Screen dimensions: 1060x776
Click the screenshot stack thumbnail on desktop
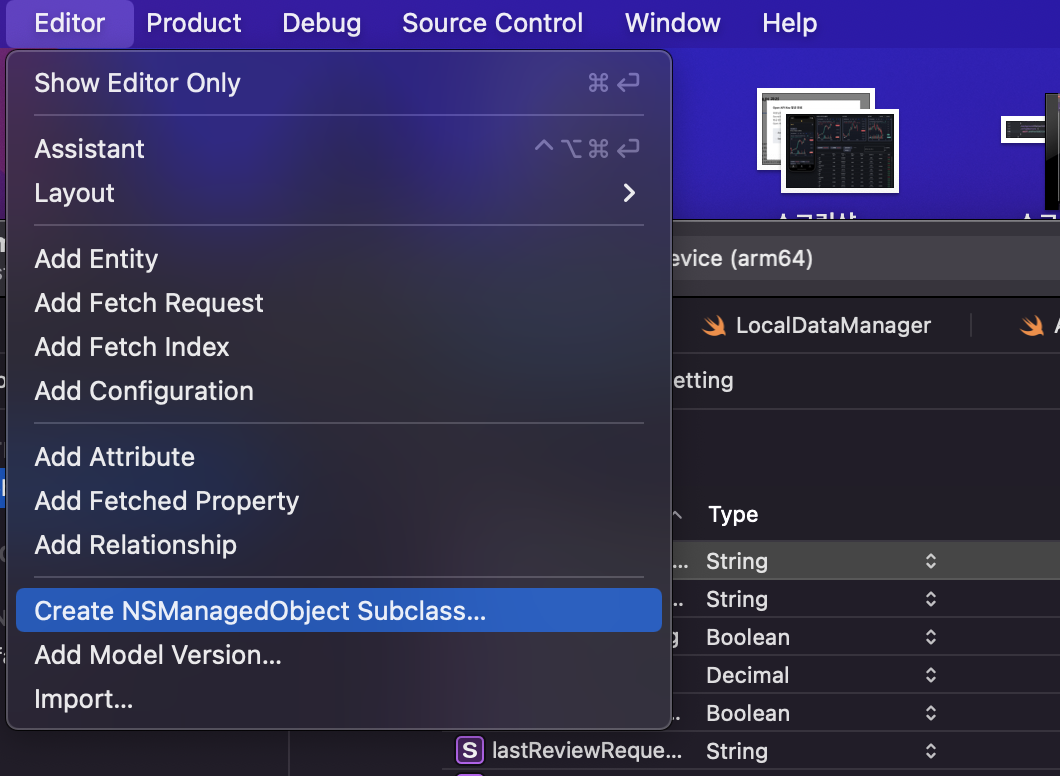[x=828, y=141]
